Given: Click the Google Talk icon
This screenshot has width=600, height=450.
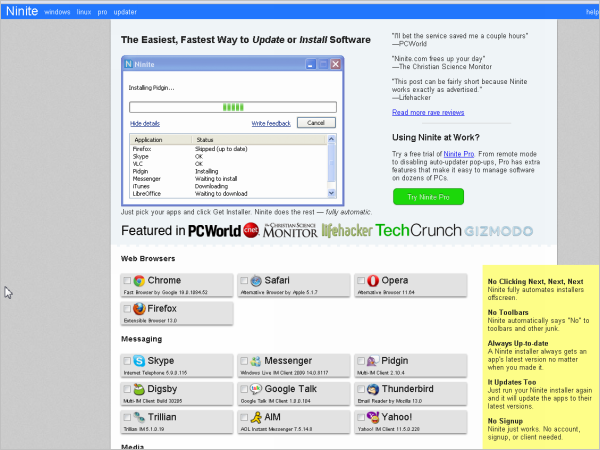Looking at the screenshot, I should pos(256,389).
